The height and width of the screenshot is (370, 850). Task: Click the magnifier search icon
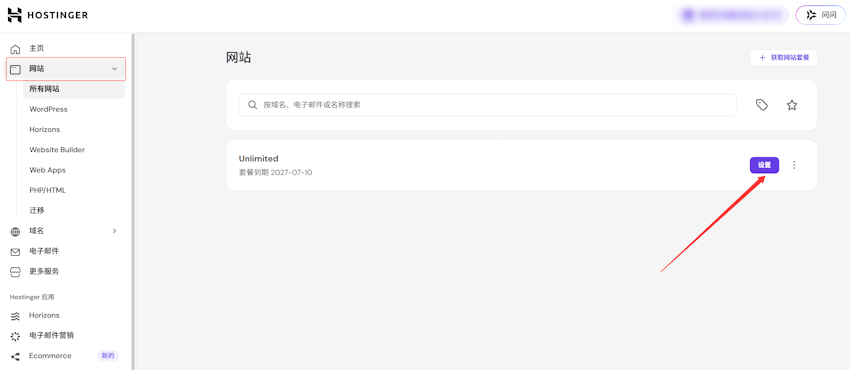pyautogui.click(x=252, y=105)
